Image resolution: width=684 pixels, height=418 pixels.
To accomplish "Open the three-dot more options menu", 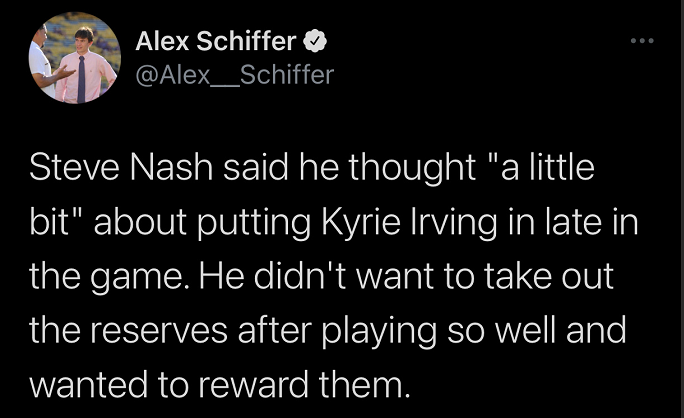I will click(641, 41).
